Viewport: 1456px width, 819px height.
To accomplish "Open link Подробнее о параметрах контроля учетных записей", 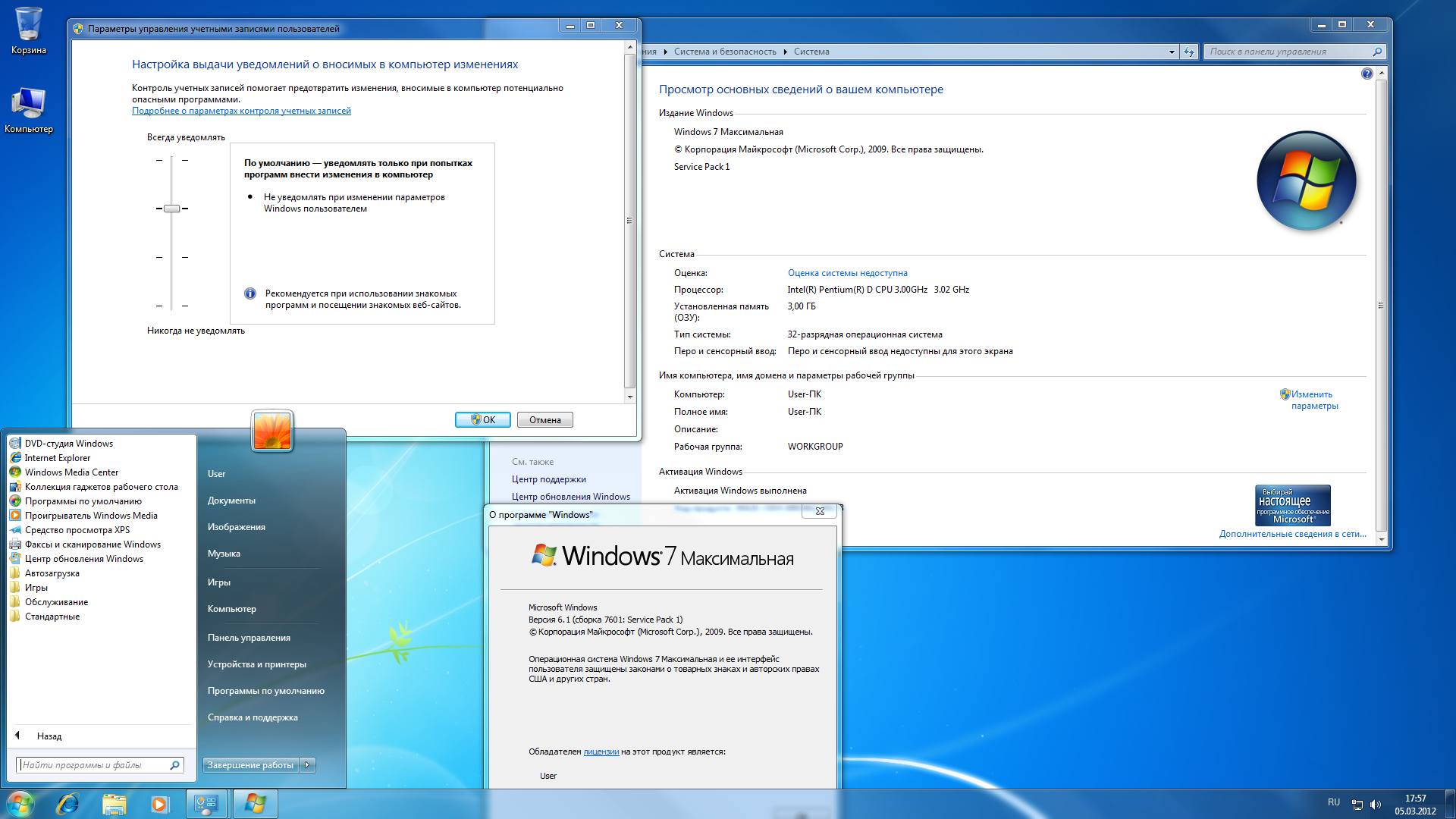I will pyautogui.click(x=241, y=111).
